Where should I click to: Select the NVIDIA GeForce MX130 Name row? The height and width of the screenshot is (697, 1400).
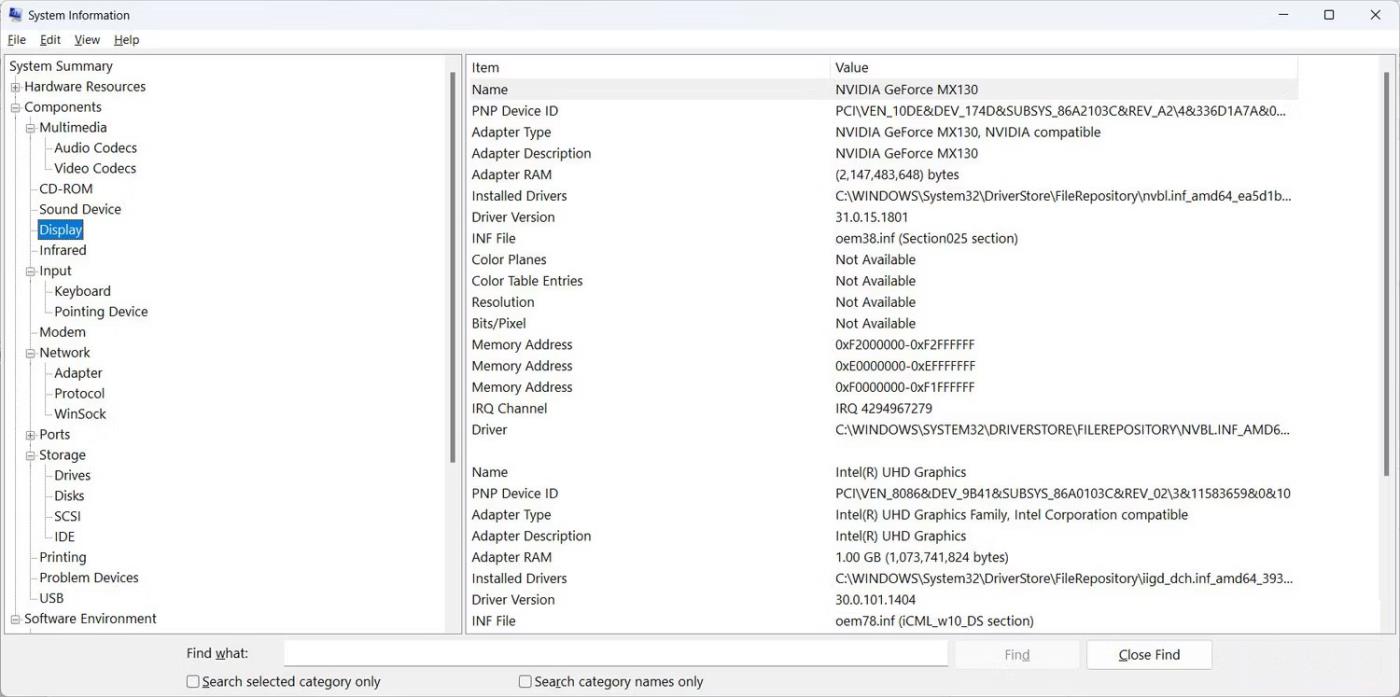pyautogui.click(x=883, y=90)
